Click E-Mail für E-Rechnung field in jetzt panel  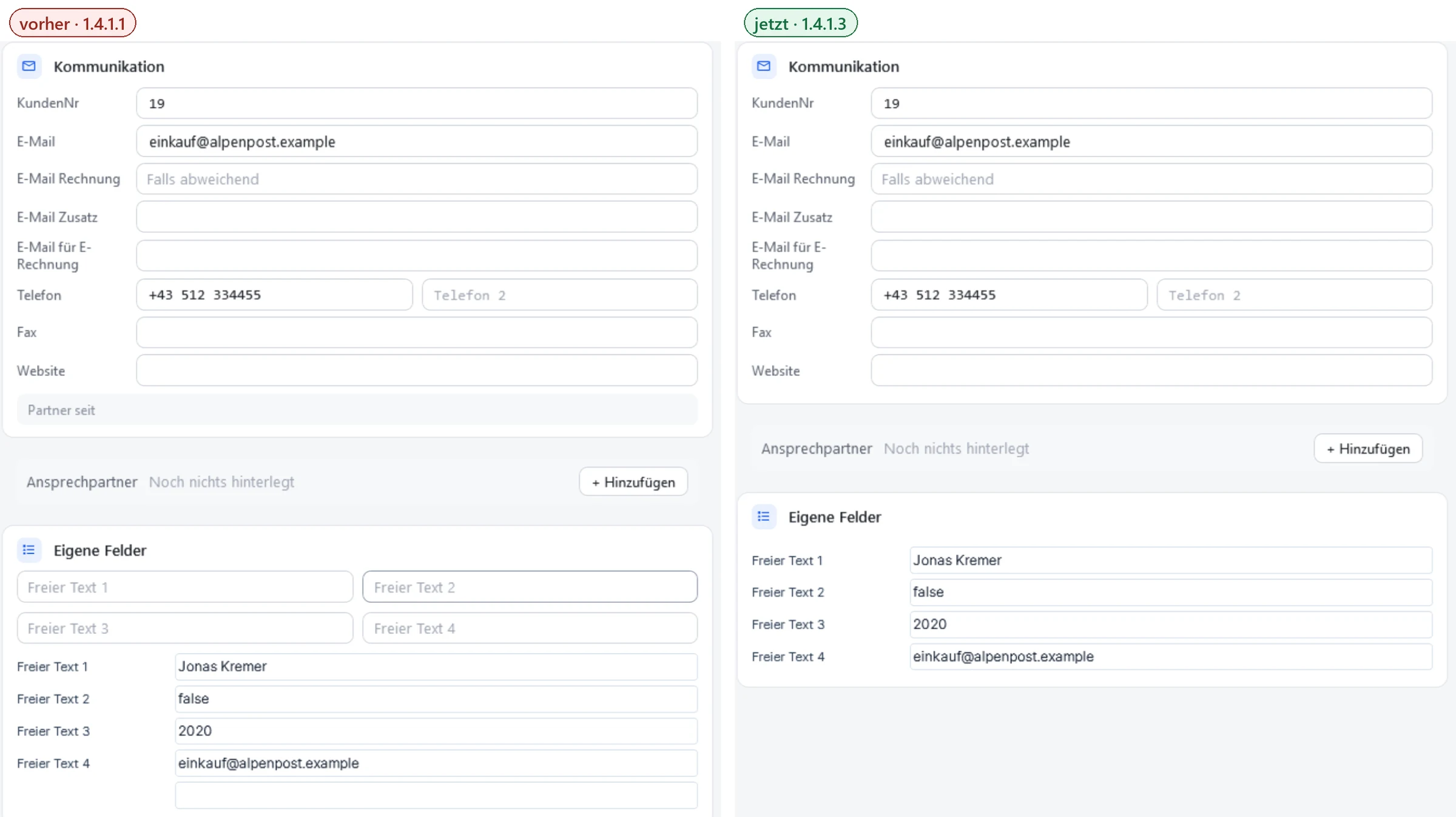point(1151,256)
